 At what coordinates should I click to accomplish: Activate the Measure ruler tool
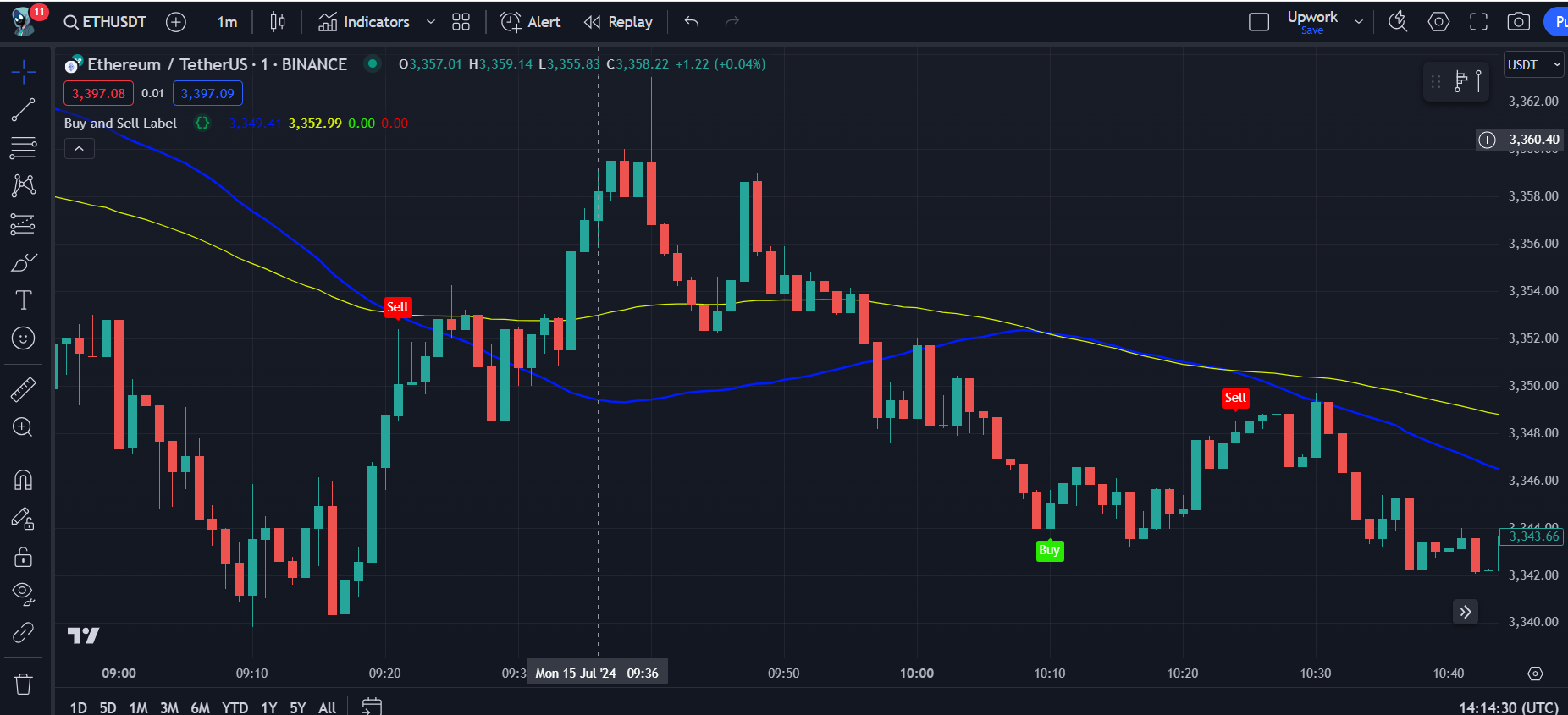point(23,389)
